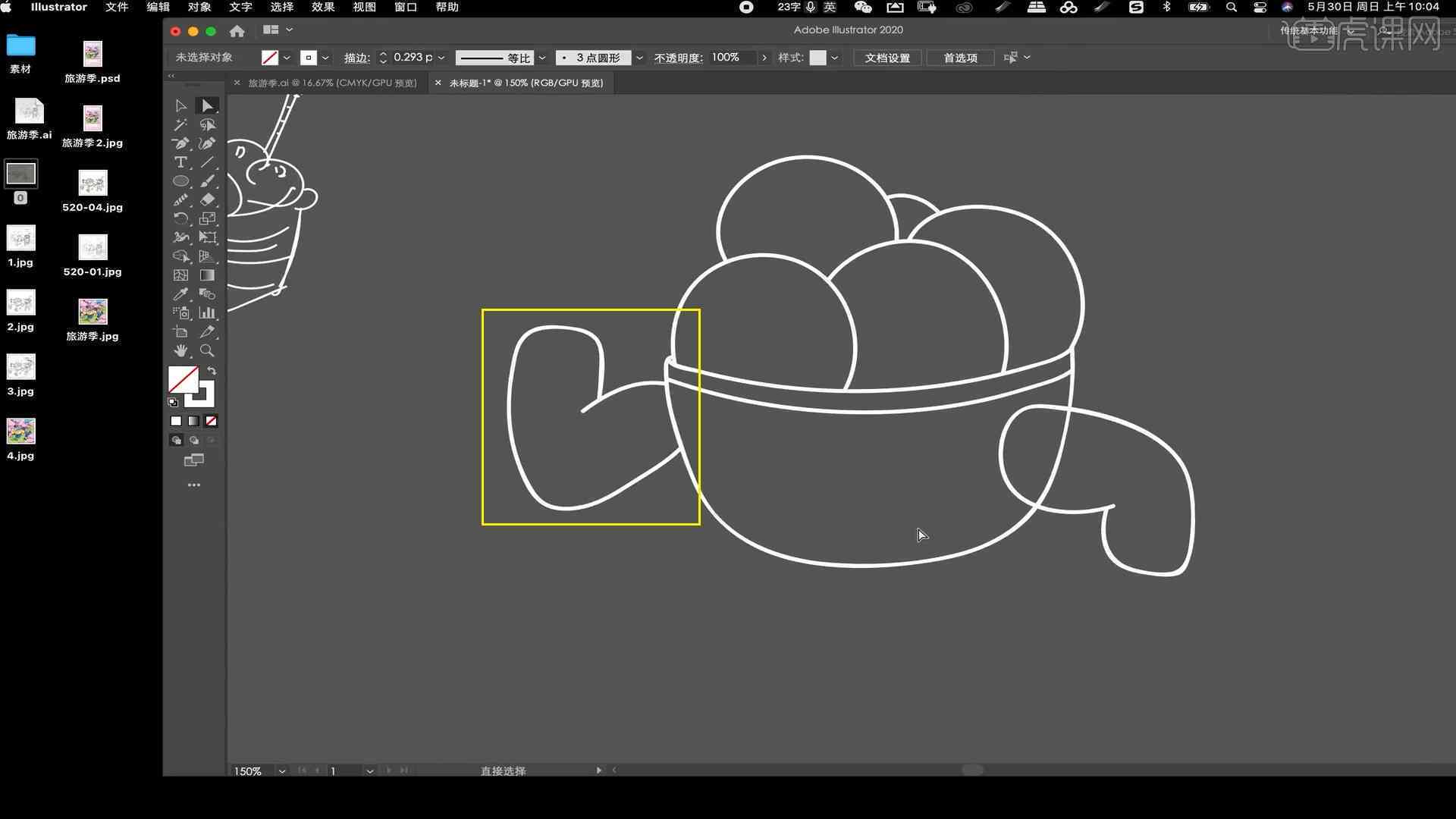Viewport: 1456px width, 819px height.
Task: Select the Ellipse tool
Action: (180, 181)
